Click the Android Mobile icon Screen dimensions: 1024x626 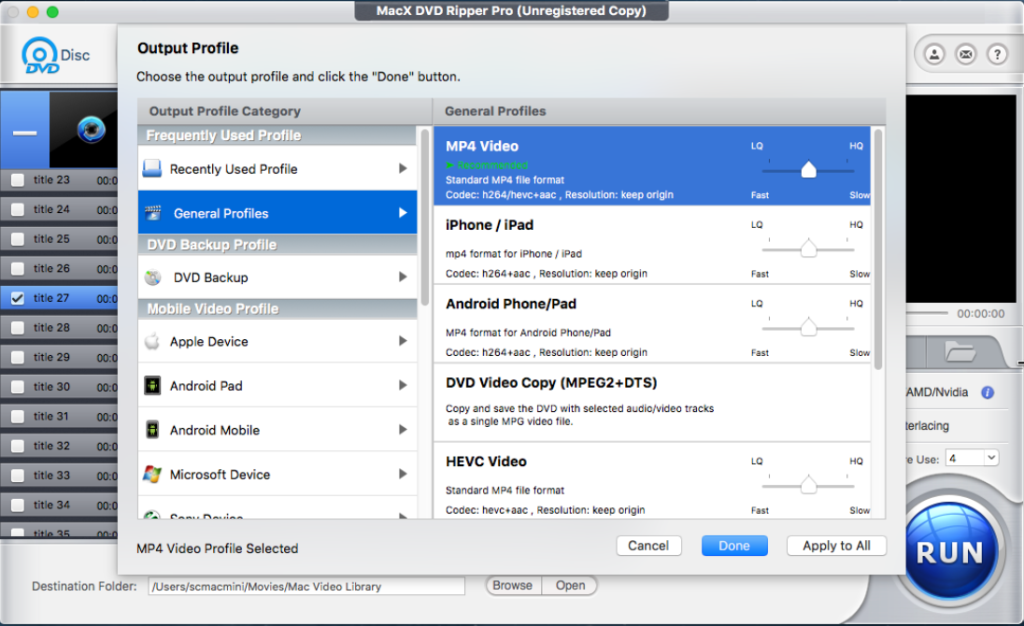[152, 430]
